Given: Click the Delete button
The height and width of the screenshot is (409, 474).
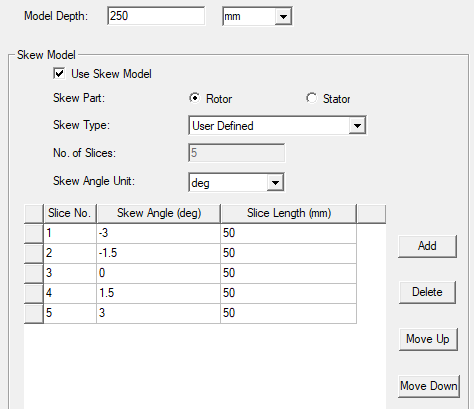Looking at the screenshot, I should 427,292.
